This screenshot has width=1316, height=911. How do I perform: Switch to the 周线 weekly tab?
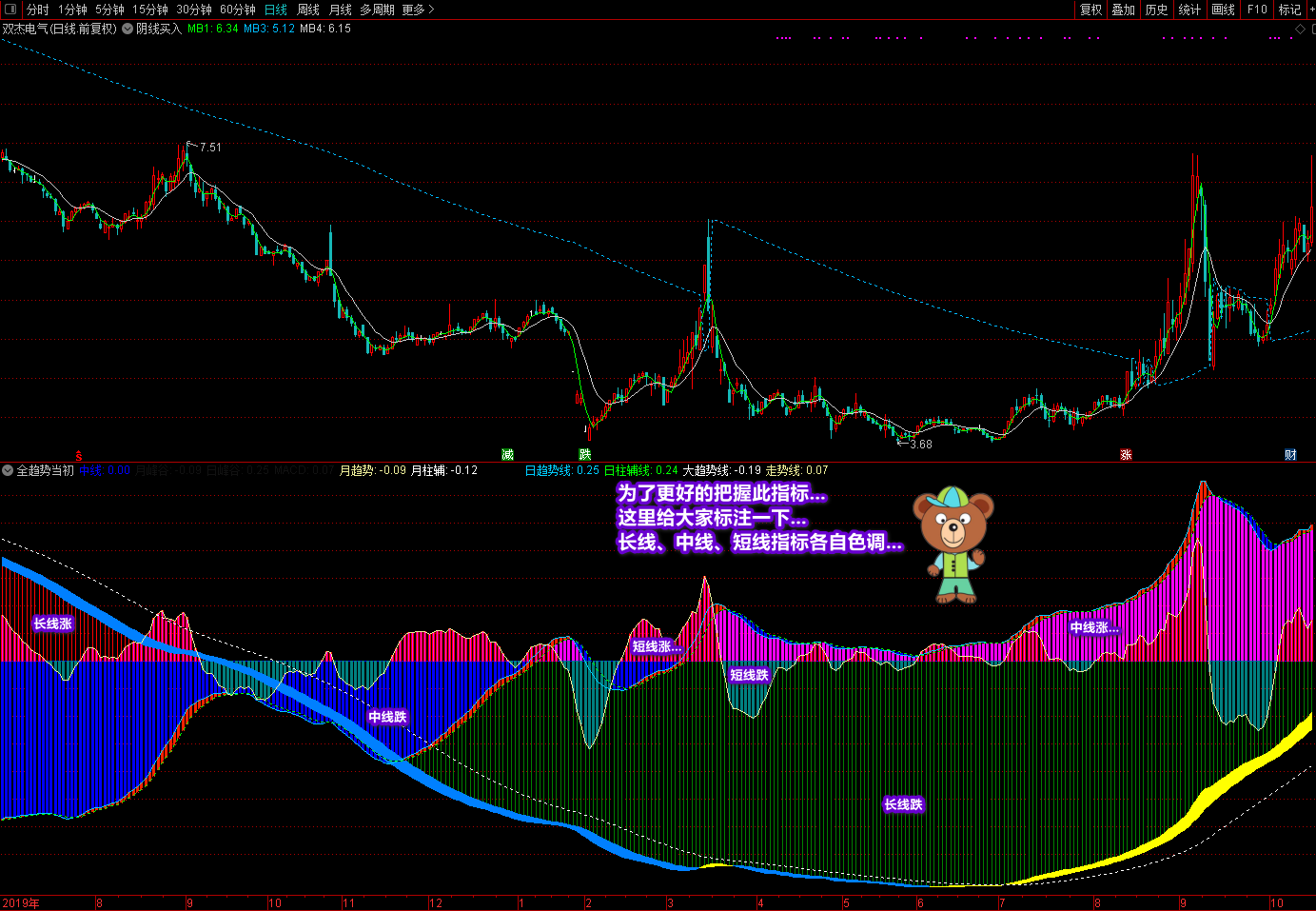click(308, 10)
